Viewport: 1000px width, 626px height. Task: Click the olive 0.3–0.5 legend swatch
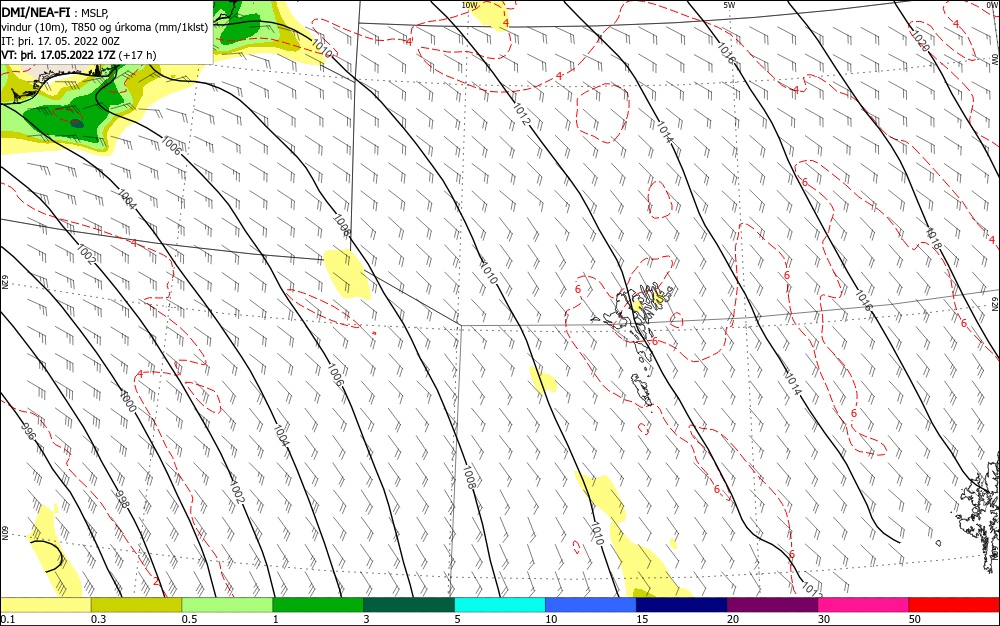(x=136, y=605)
